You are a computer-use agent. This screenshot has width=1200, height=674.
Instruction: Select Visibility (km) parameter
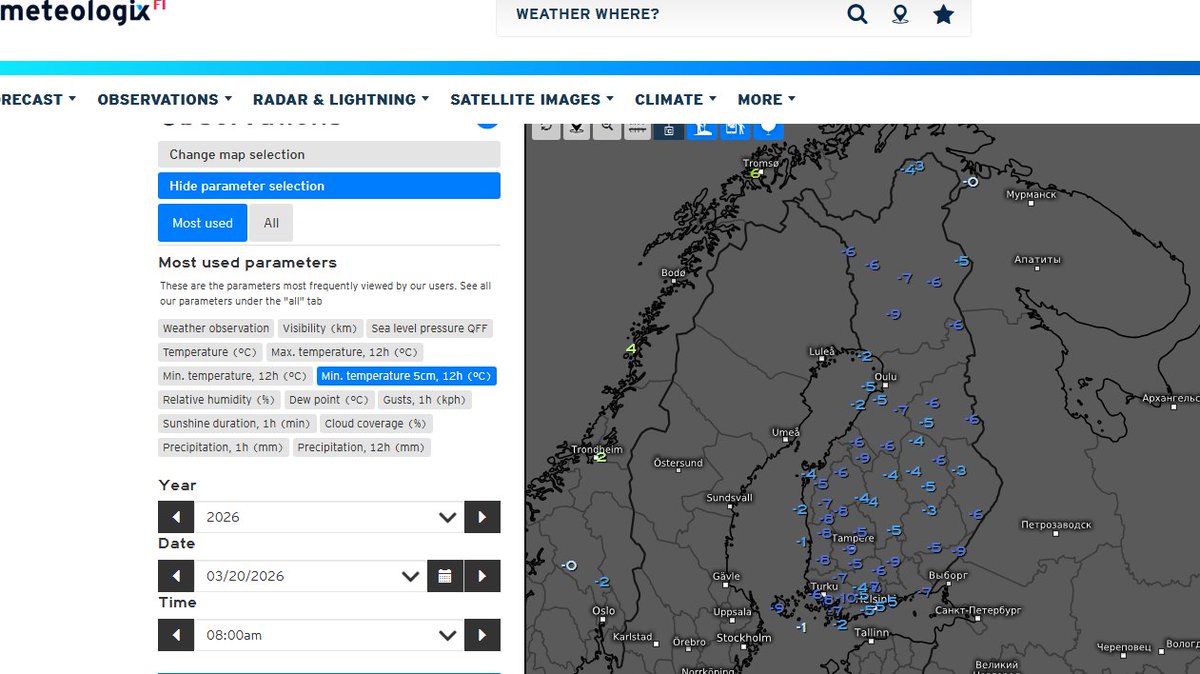click(320, 328)
